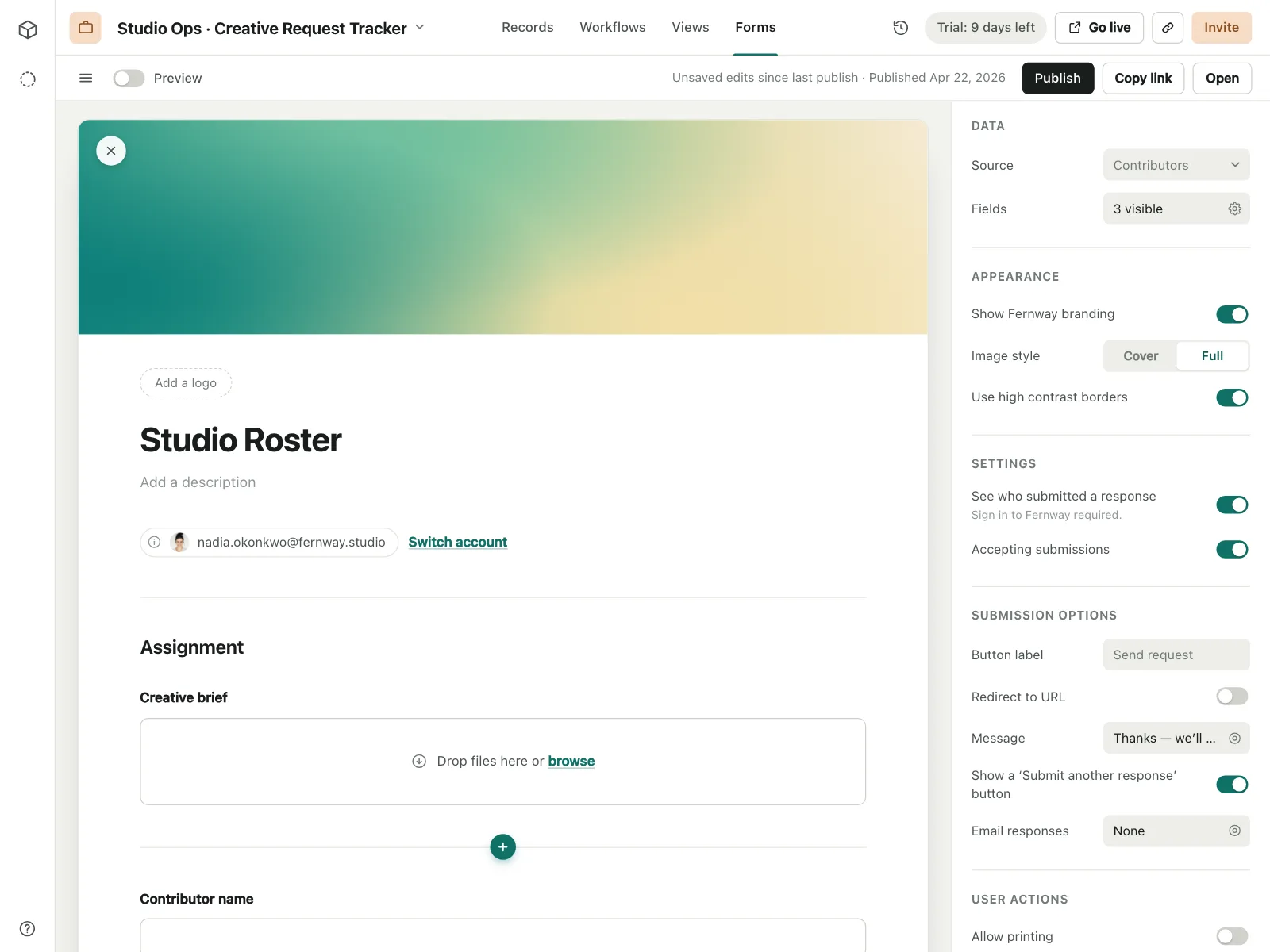Image resolution: width=1270 pixels, height=952 pixels.
Task: Open the version history clock icon
Action: click(901, 28)
